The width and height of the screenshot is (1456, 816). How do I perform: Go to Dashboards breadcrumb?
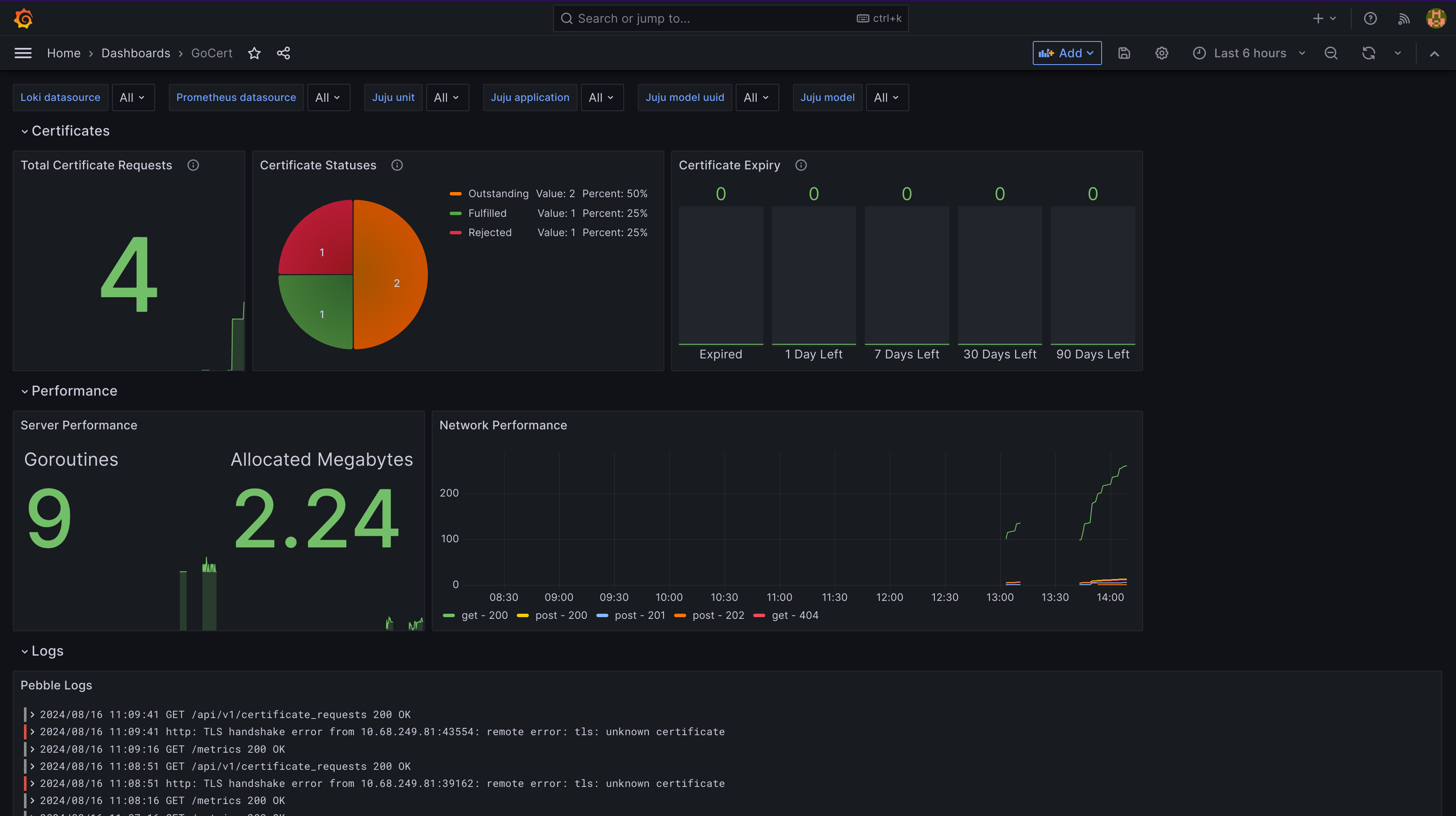coord(136,53)
